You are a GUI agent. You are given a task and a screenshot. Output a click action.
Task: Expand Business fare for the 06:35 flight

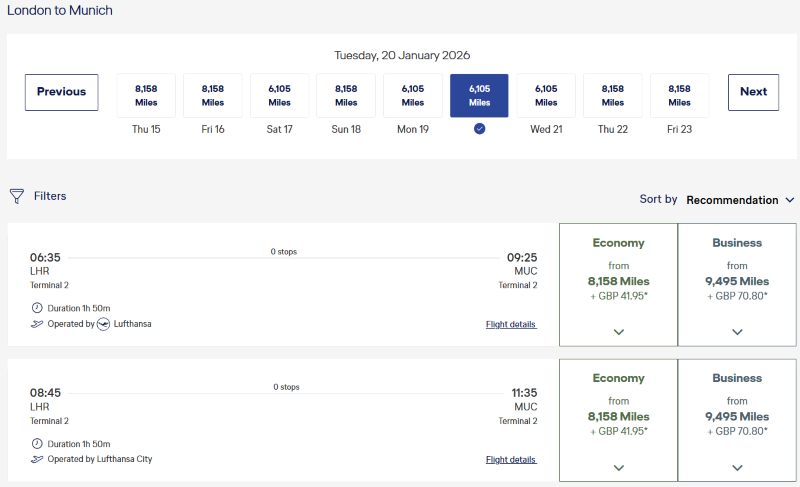[x=737, y=332]
